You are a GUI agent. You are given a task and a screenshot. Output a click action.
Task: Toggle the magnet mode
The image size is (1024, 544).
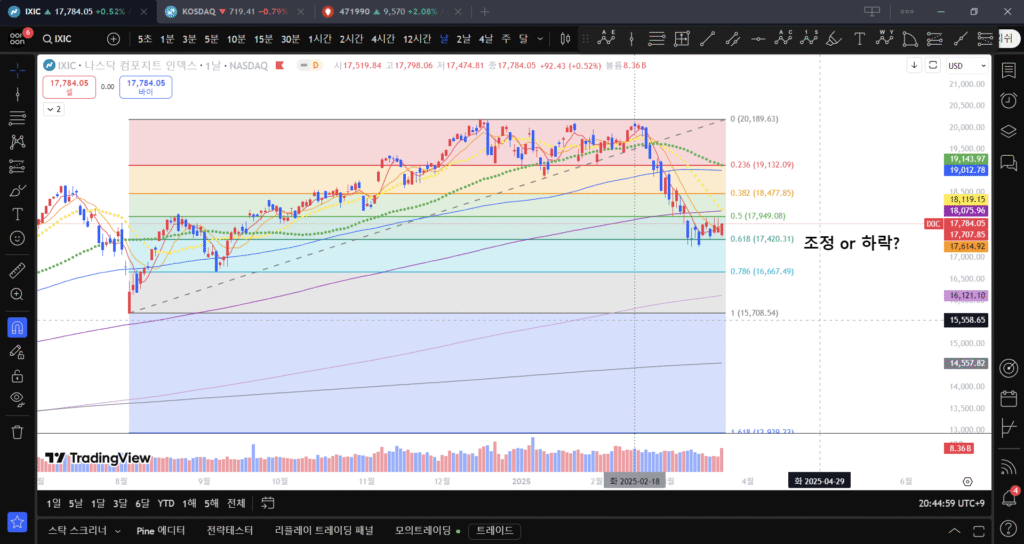click(x=18, y=327)
